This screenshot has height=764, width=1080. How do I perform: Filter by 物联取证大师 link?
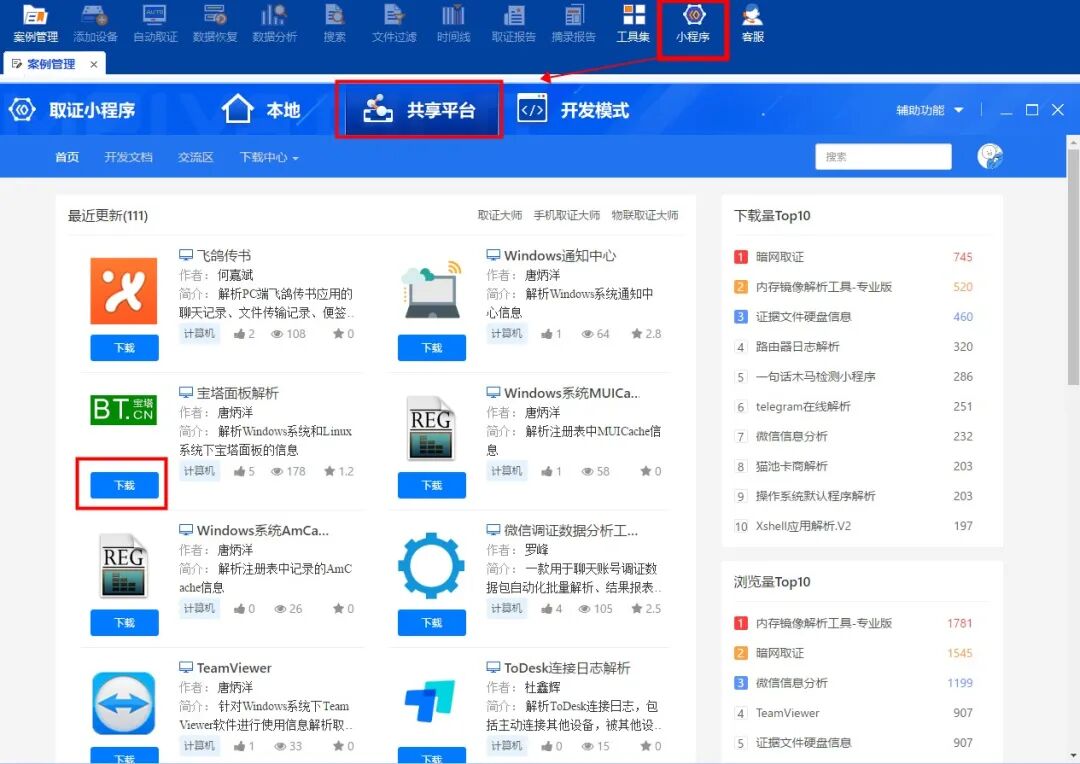[x=645, y=215]
